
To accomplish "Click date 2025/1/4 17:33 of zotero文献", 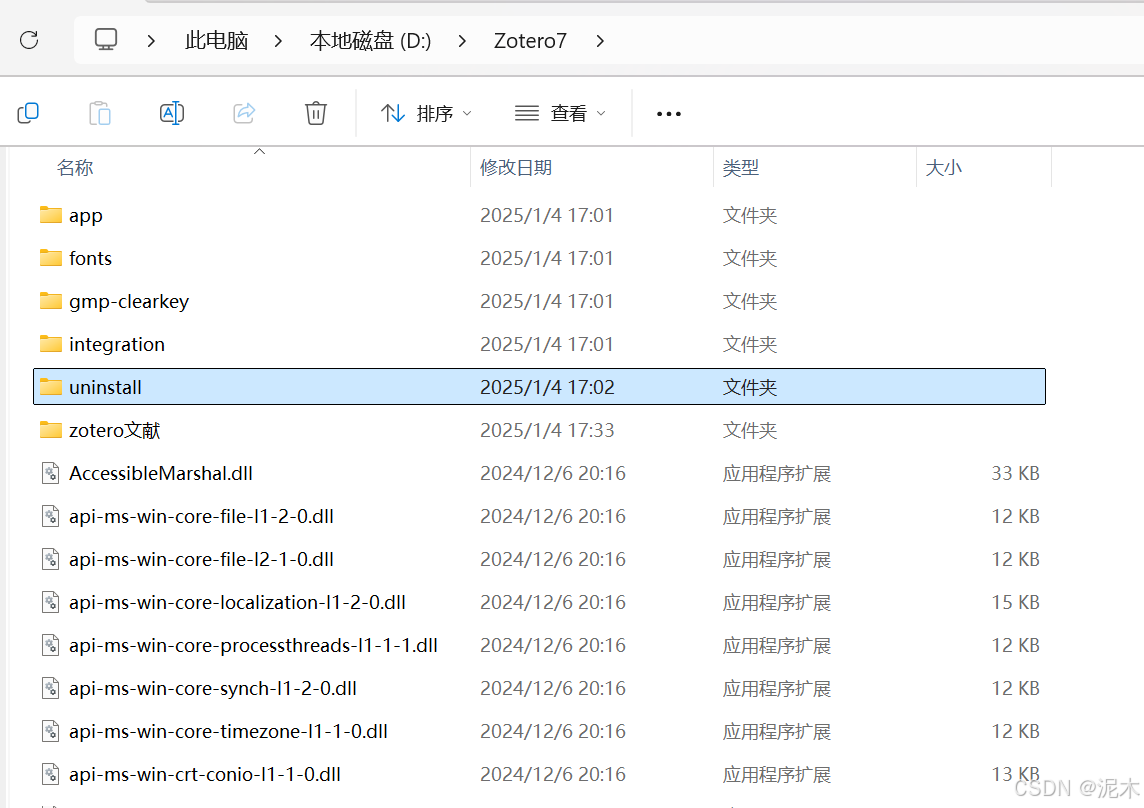I will click(547, 430).
